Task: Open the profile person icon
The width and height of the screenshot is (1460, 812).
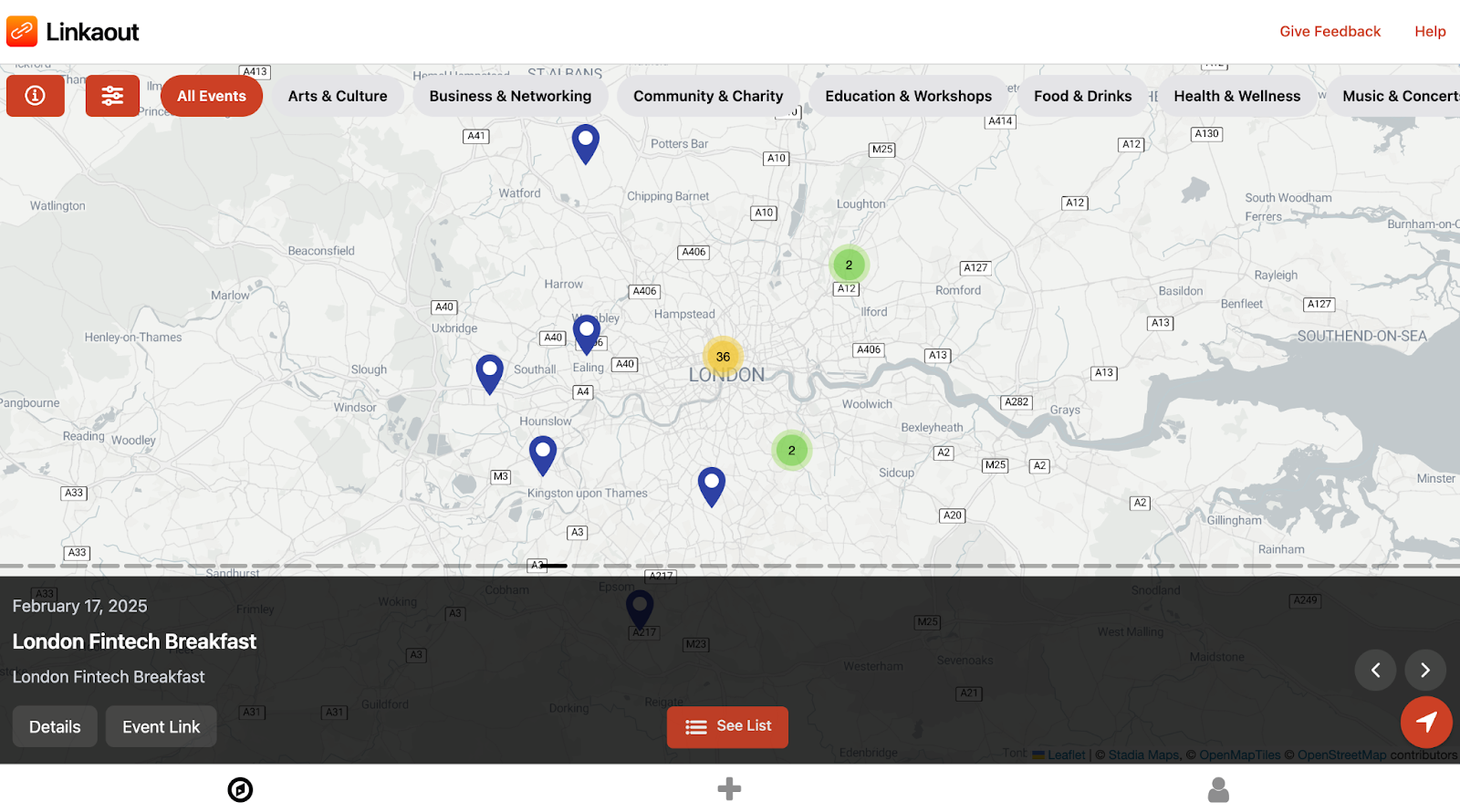Action: (1218, 789)
